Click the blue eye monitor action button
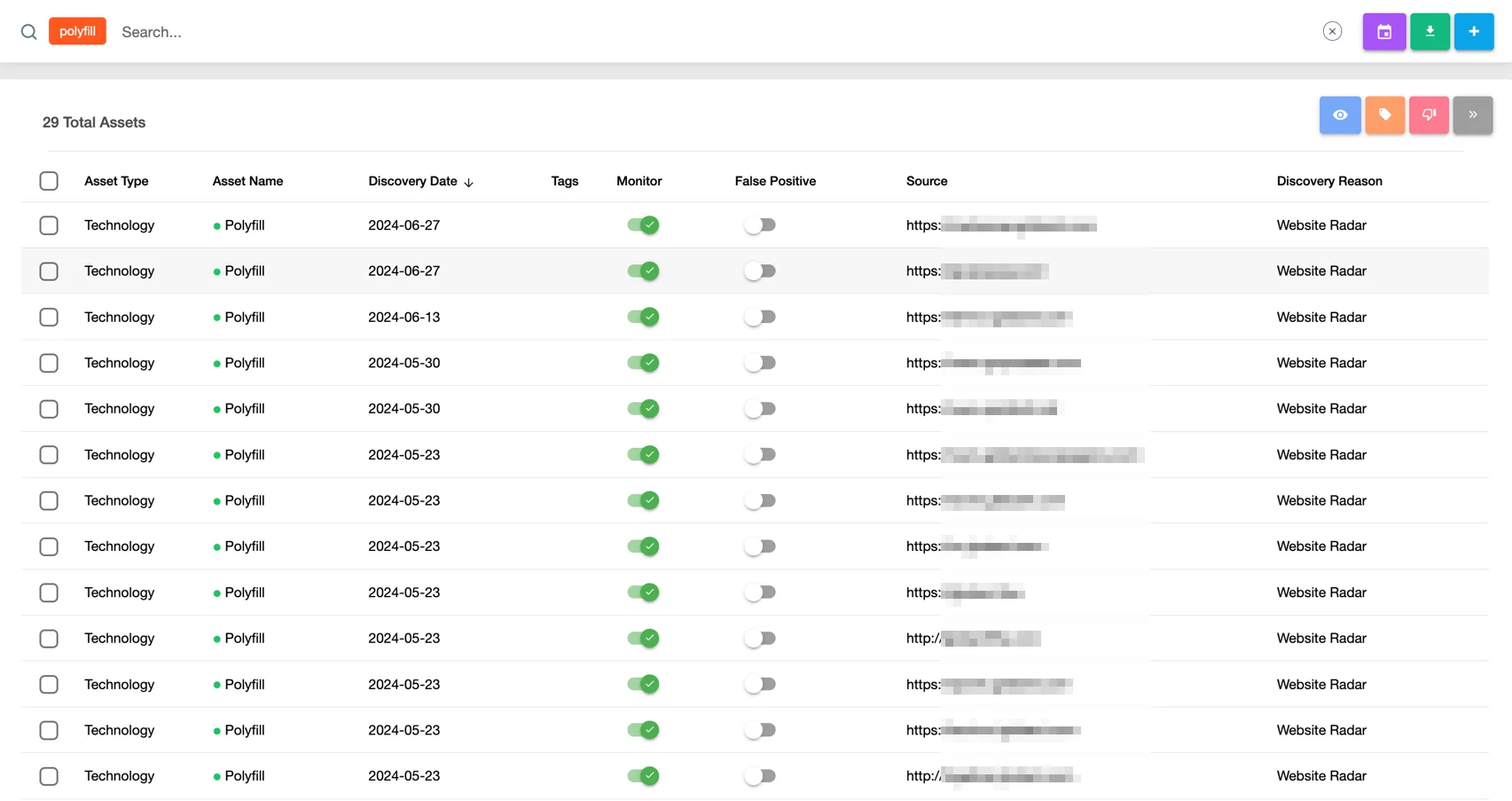1512x801 pixels. coord(1340,115)
